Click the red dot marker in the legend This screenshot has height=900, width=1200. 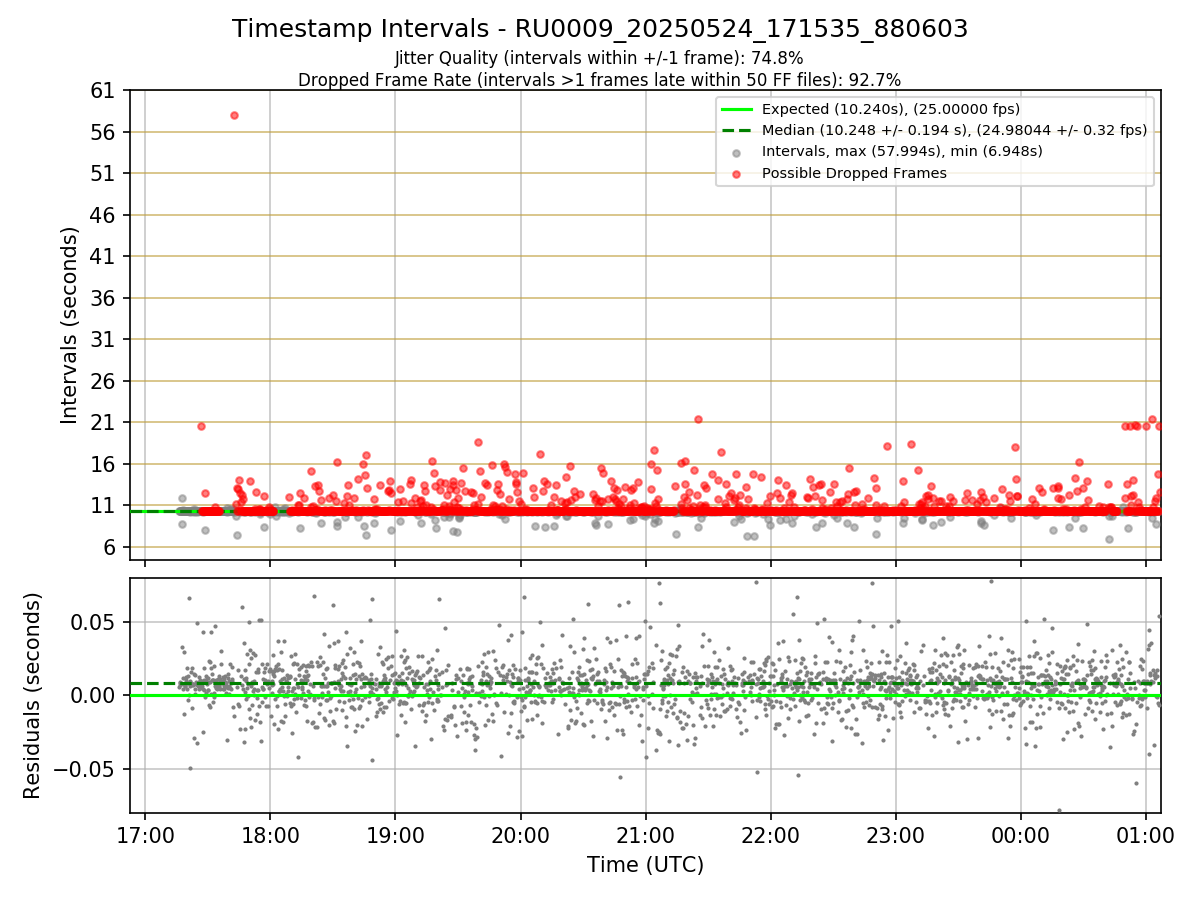736,173
